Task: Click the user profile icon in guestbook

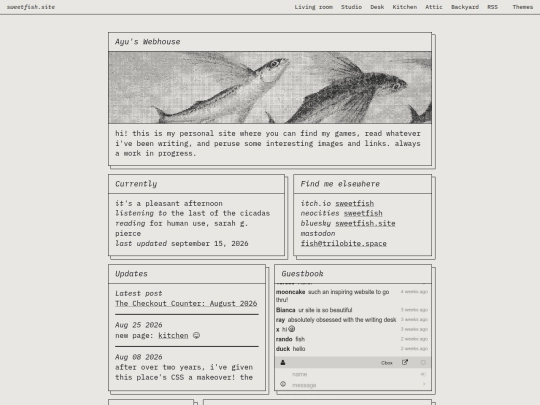Action: 283,362
